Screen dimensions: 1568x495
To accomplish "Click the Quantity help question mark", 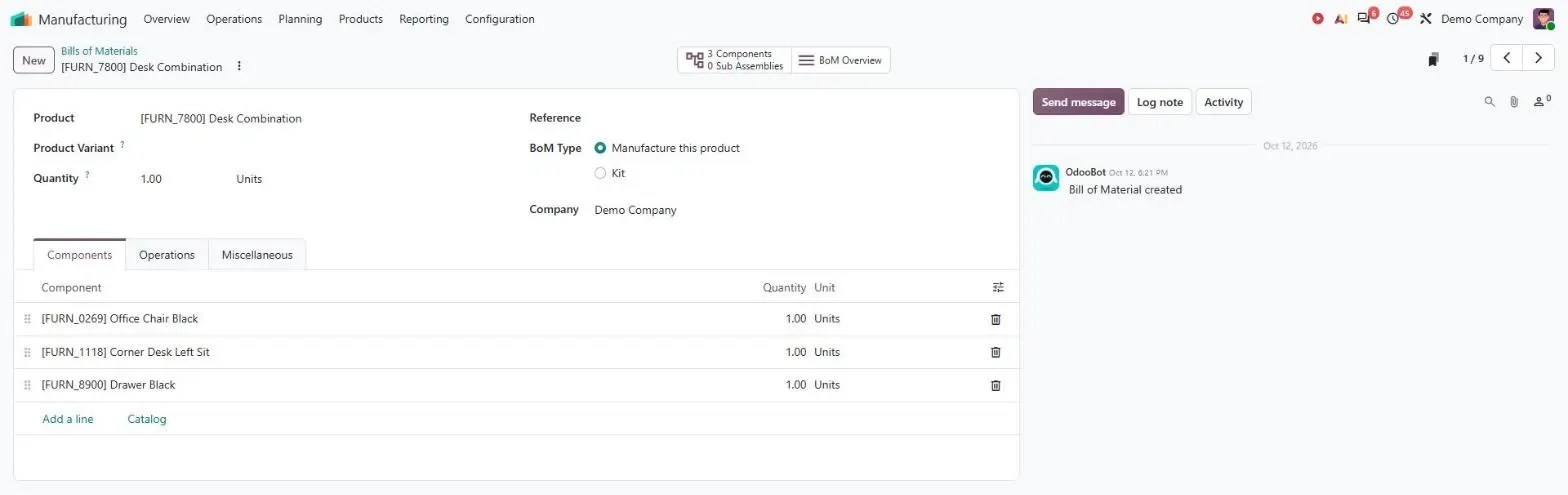I will point(87,175).
